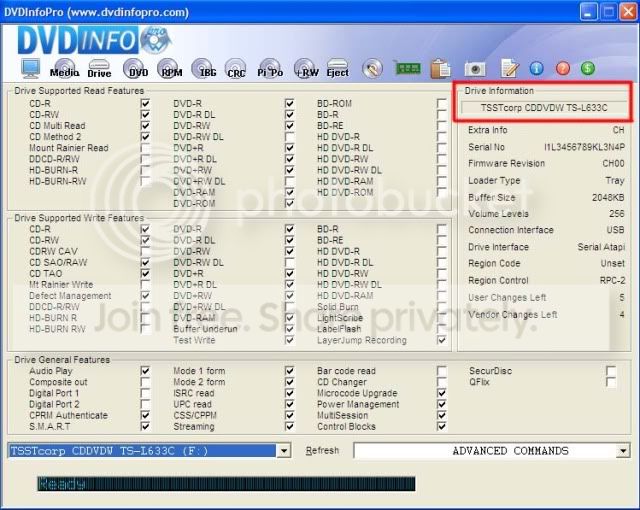Click the Region Code value Unset
This screenshot has height=510, width=640.
[x=612, y=264]
